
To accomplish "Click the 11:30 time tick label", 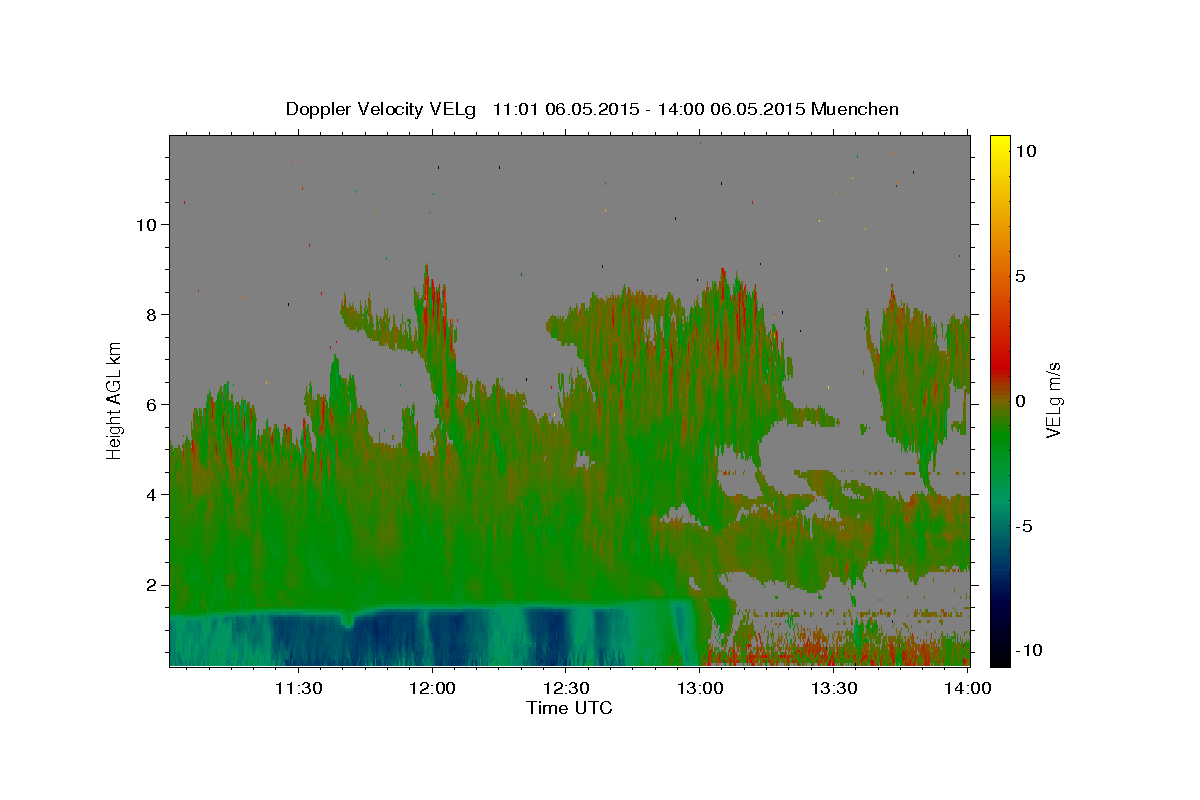I will click(x=298, y=689).
